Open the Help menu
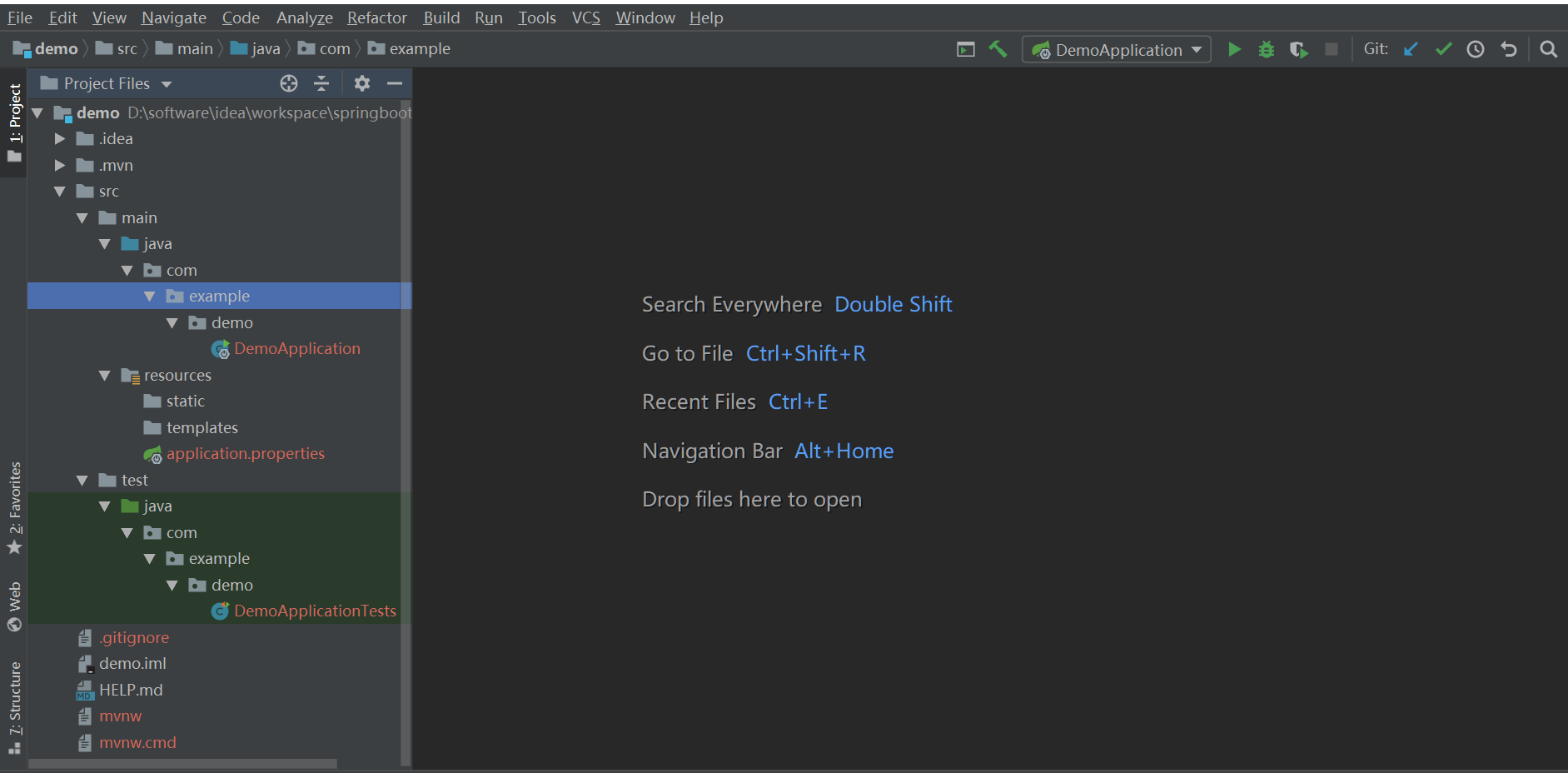This screenshot has width=1568, height=773. [706, 17]
